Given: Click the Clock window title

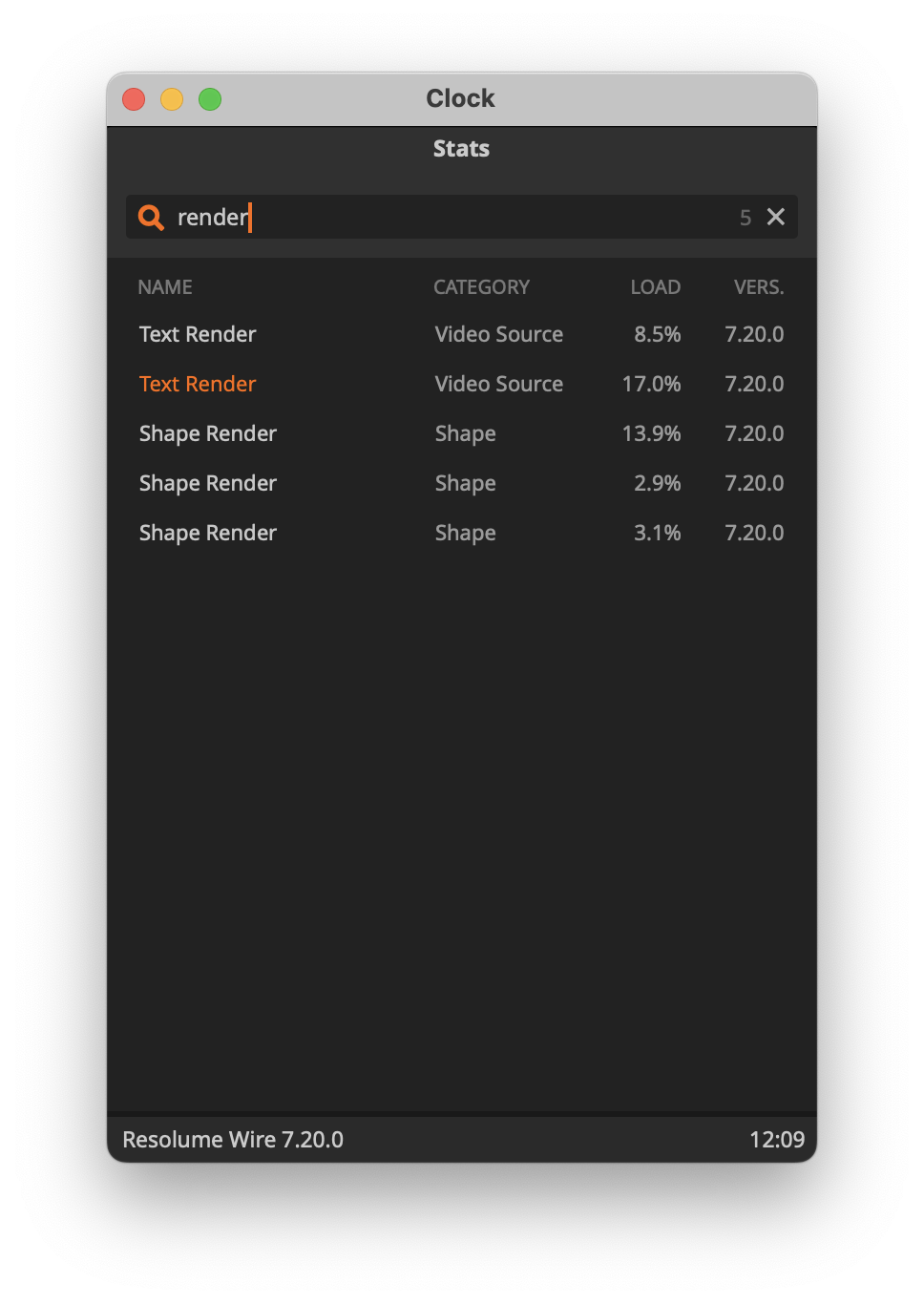Looking at the screenshot, I should (x=460, y=98).
